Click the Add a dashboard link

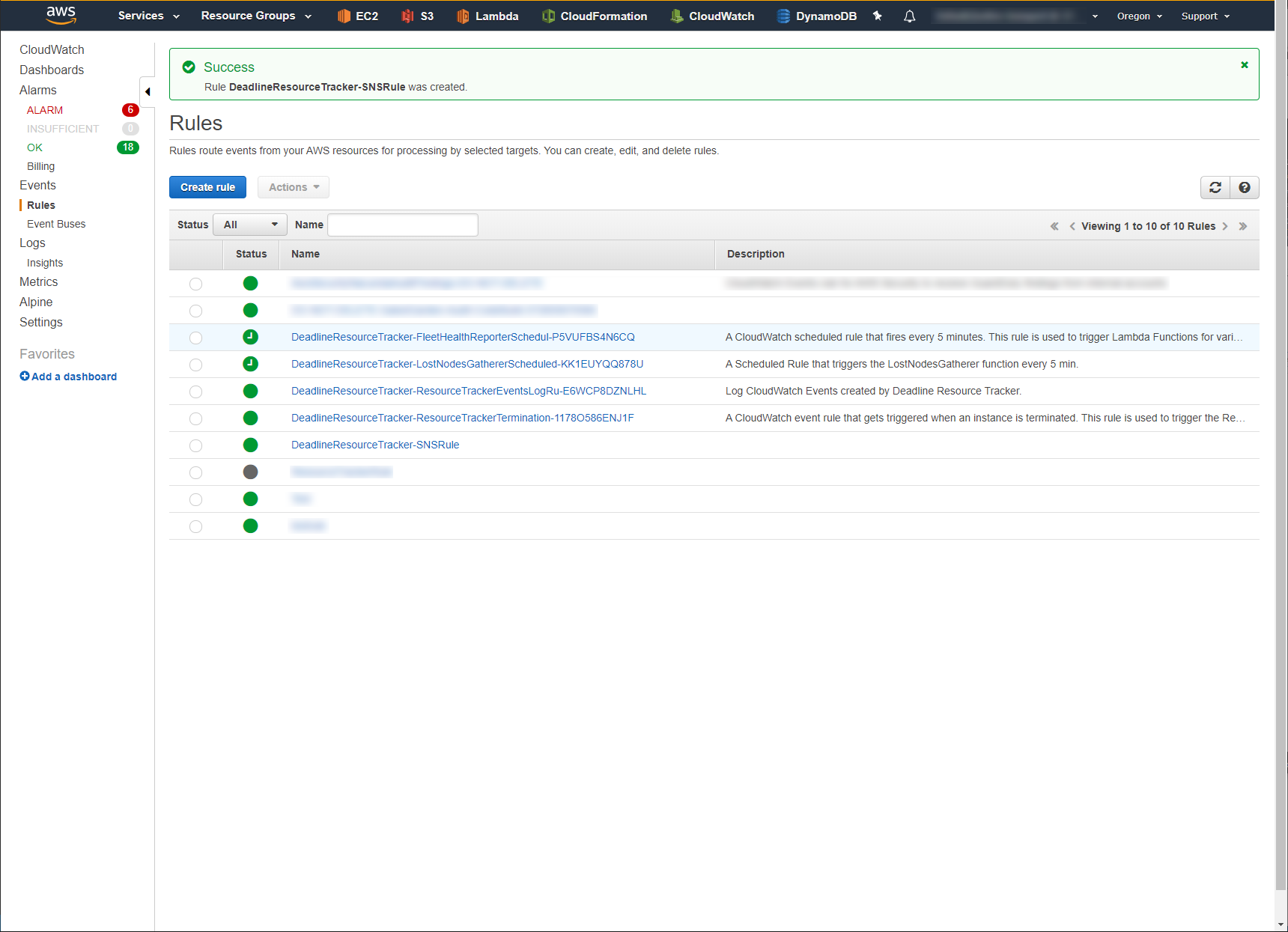[74, 377]
